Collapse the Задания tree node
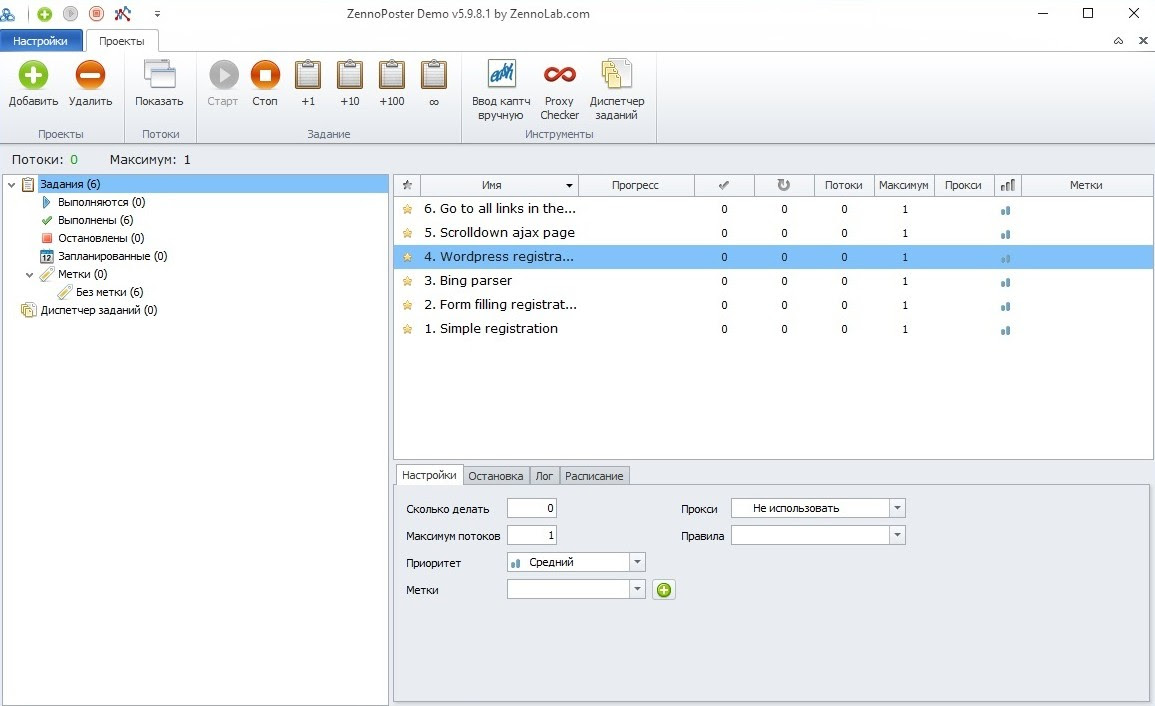This screenshot has height=706, width=1155. (x=12, y=184)
